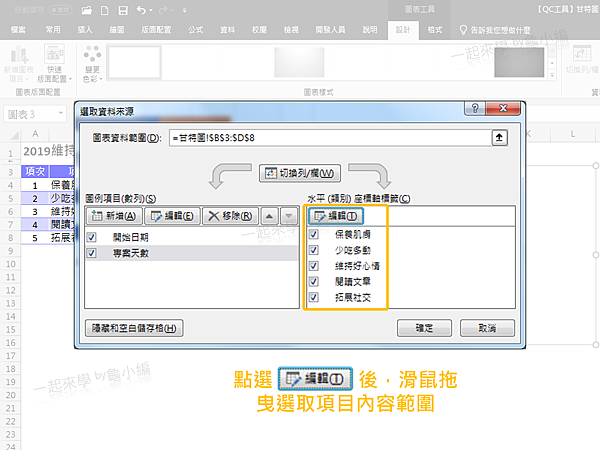Uncheck the 專案天數 series checkbox
600x450 pixels.
[91, 253]
